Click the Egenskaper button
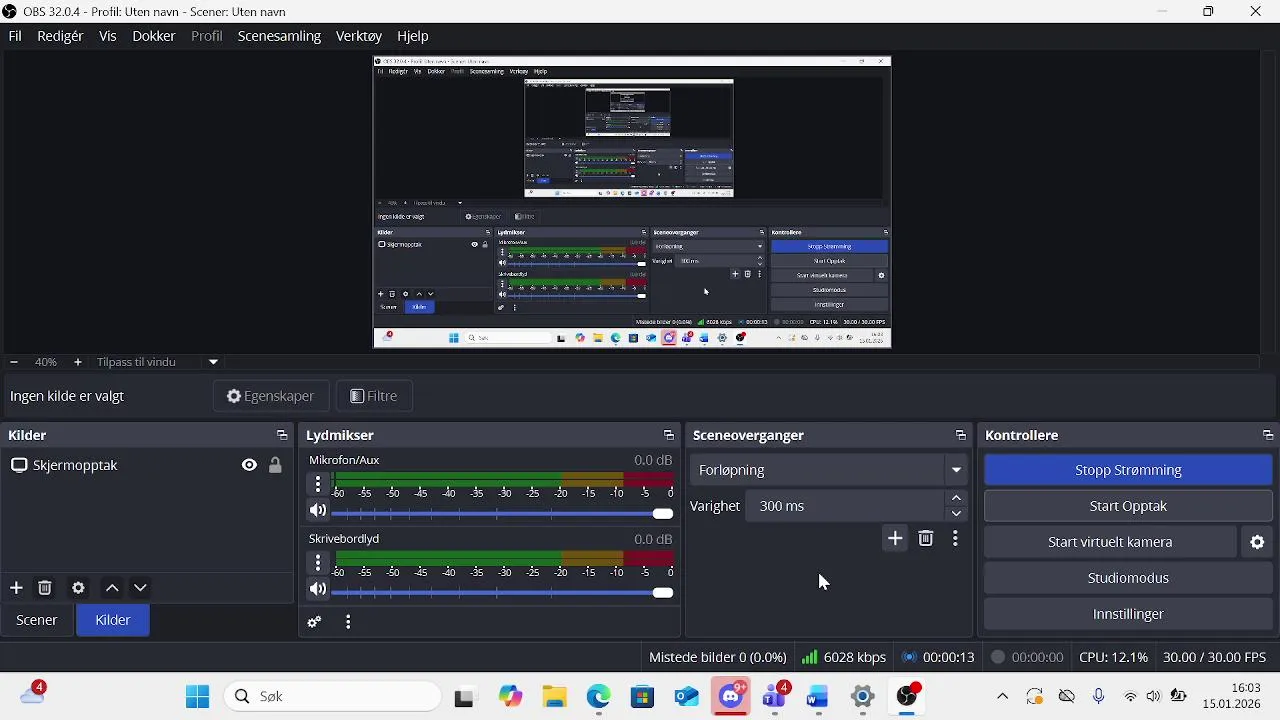Image resolution: width=1280 pixels, height=720 pixels. (271, 396)
